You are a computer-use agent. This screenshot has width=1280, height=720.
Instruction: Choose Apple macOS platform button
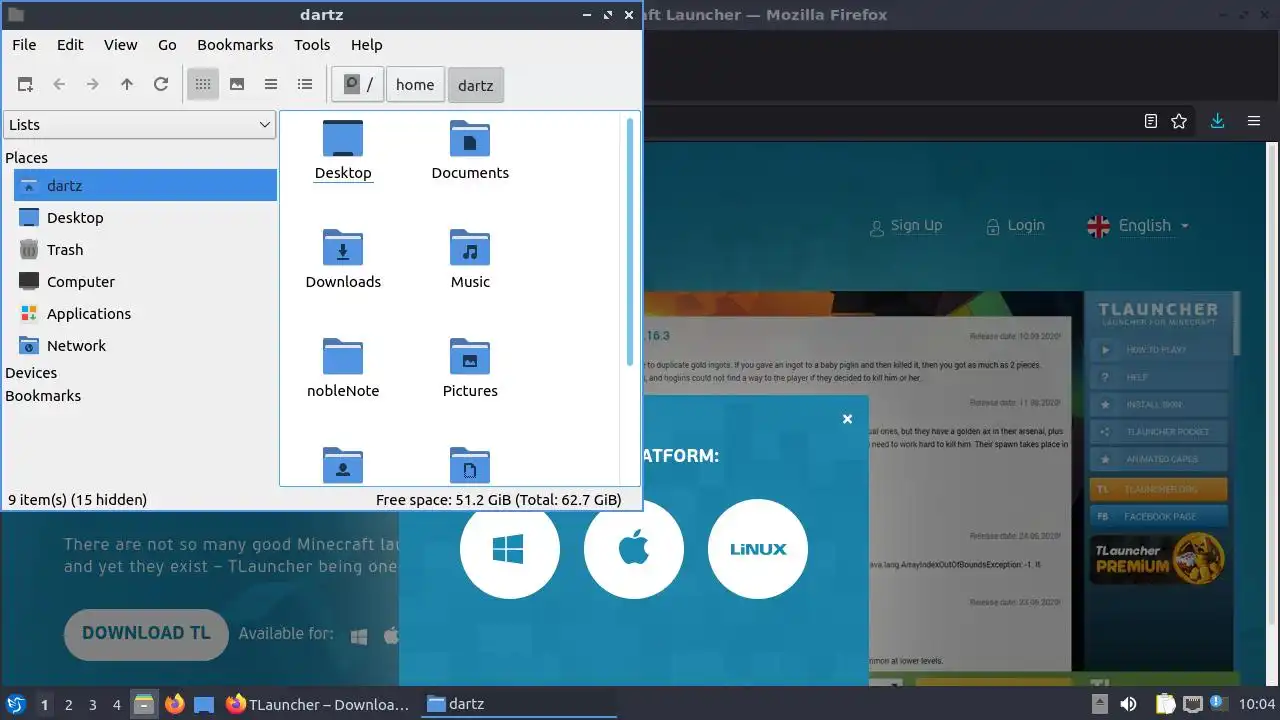633,549
